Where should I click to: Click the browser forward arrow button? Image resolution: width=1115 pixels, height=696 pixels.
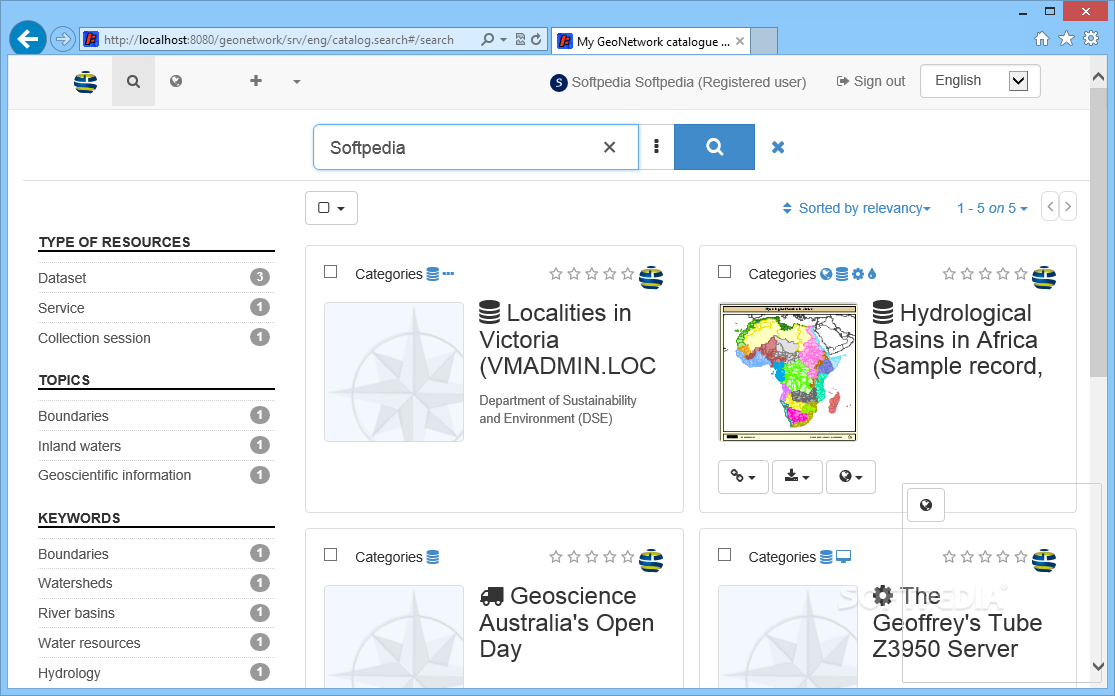point(63,39)
